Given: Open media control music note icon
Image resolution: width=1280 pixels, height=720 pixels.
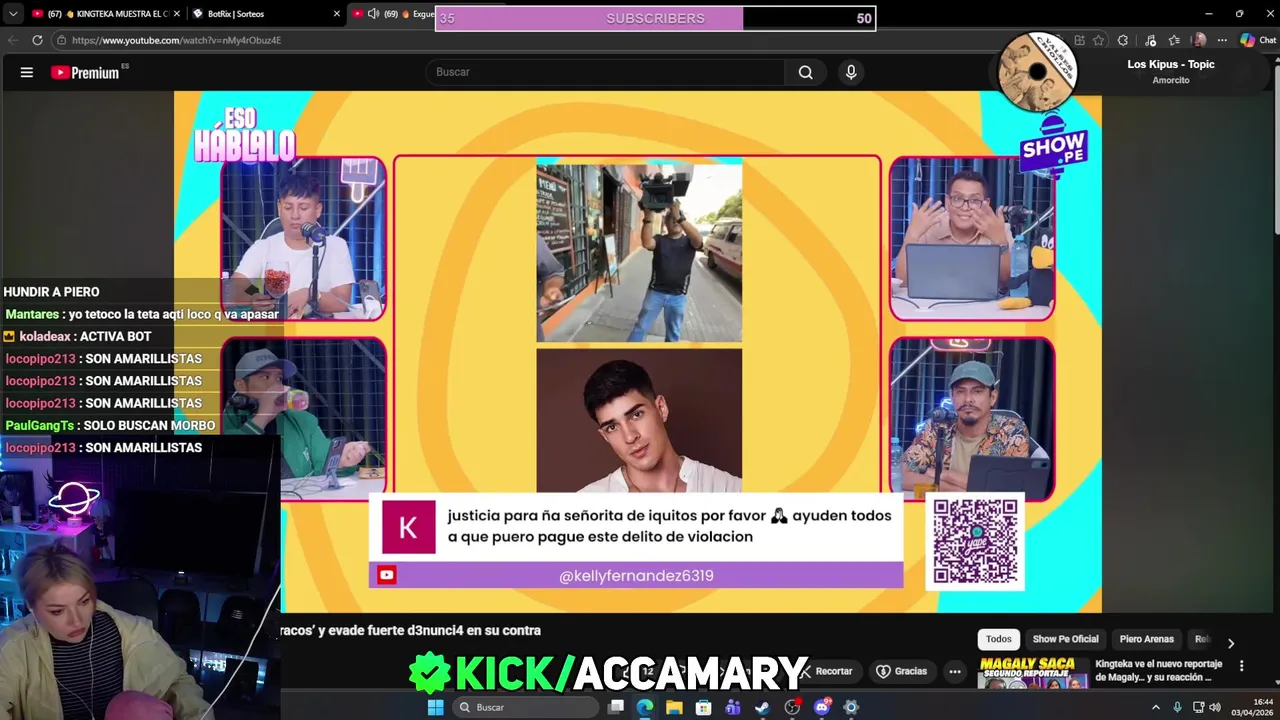Looking at the screenshot, I should pos(1150,40).
